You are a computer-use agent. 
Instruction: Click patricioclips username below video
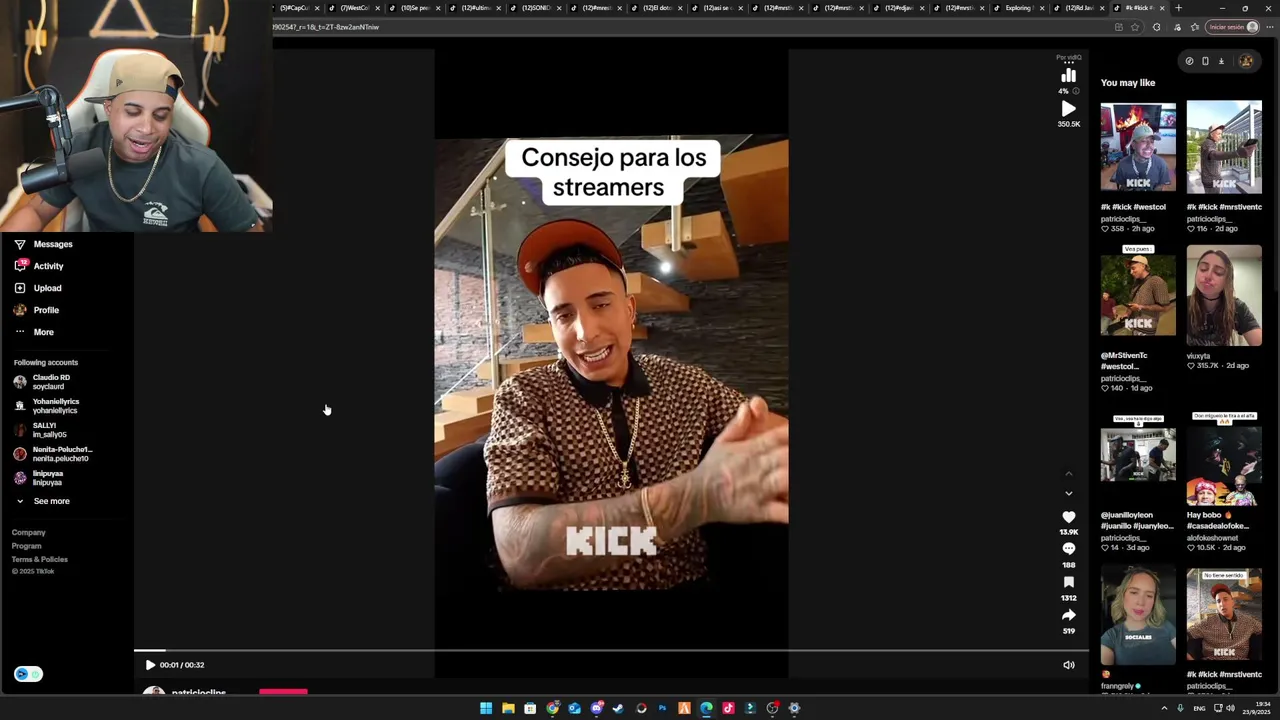(198, 692)
